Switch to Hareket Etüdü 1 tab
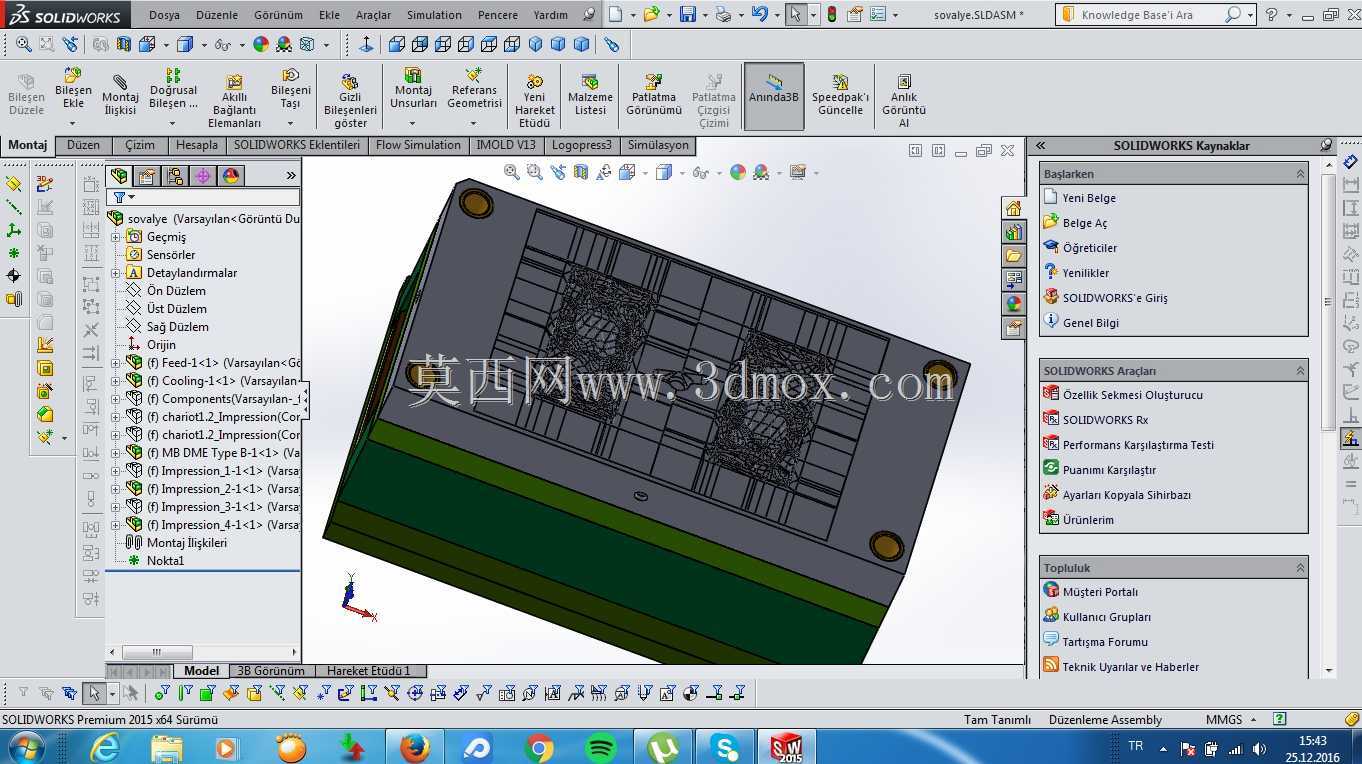 [368, 671]
